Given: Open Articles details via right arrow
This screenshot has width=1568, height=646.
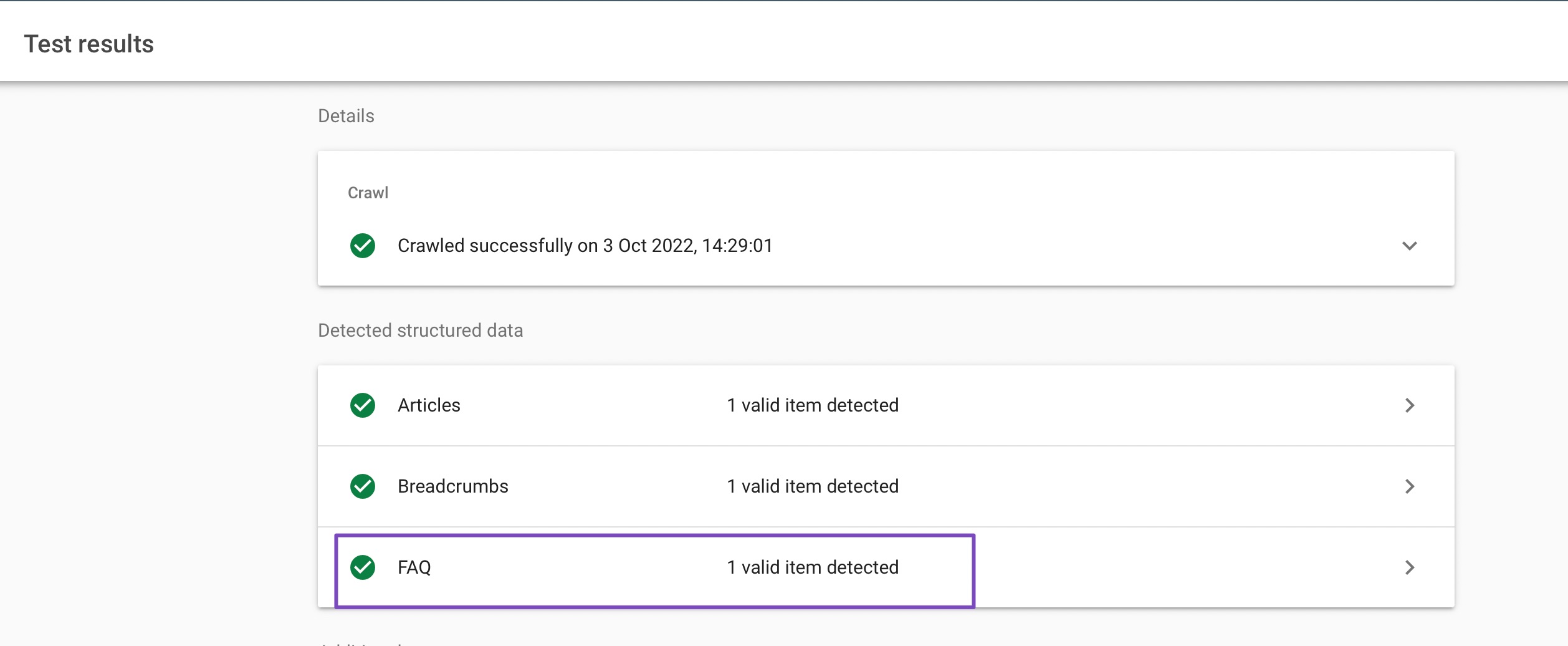Looking at the screenshot, I should point(1410,405).
